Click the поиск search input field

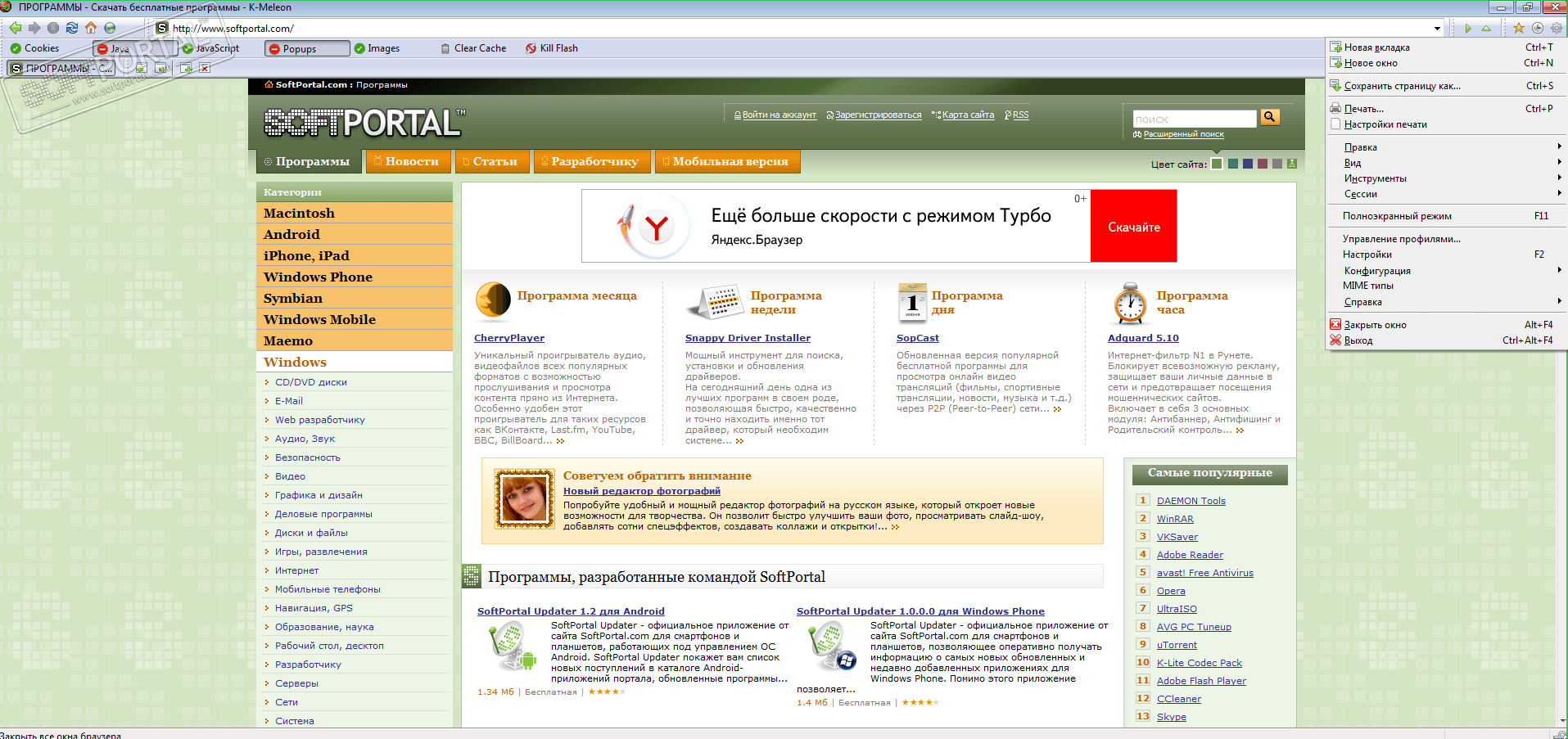click(1194, 119)
